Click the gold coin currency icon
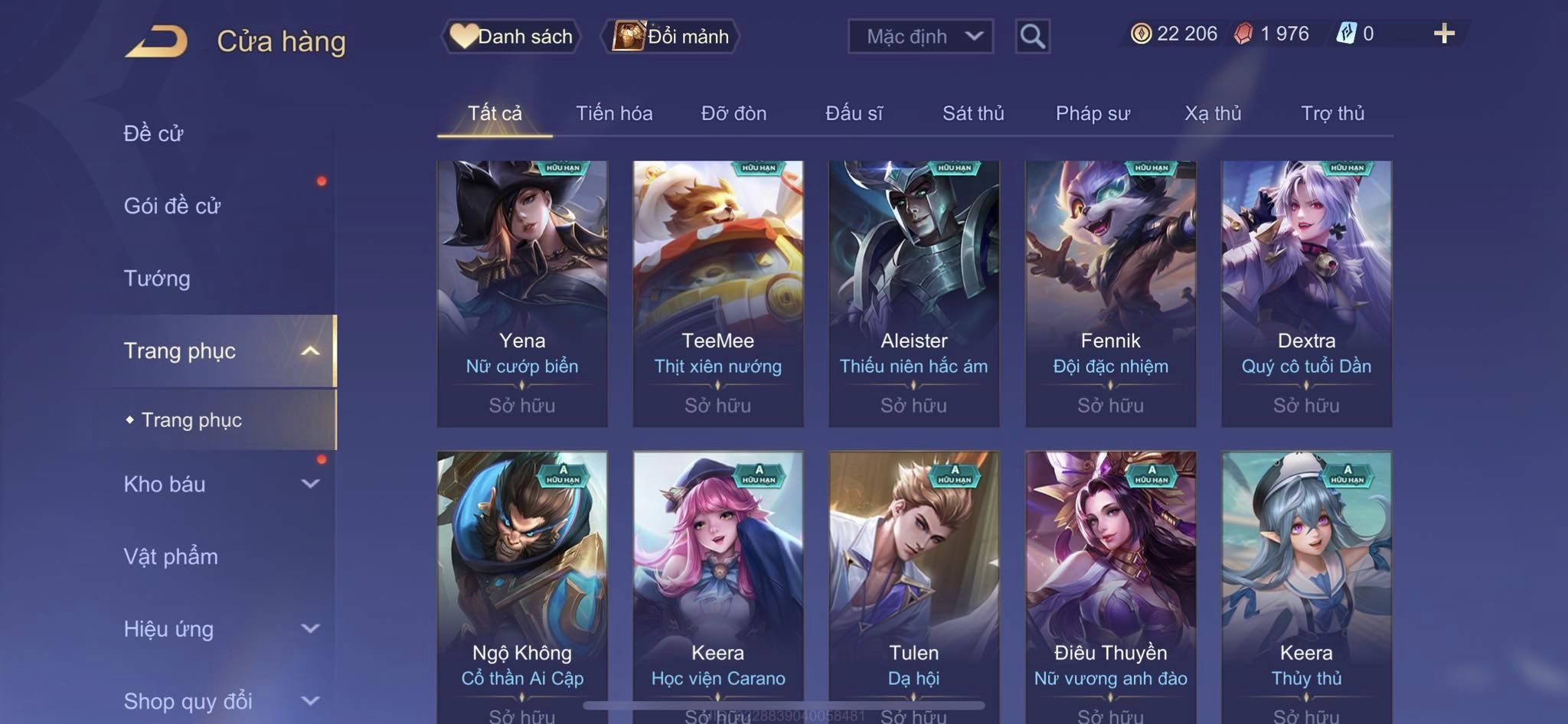Screen dimensions: 1568x724 1141,34
